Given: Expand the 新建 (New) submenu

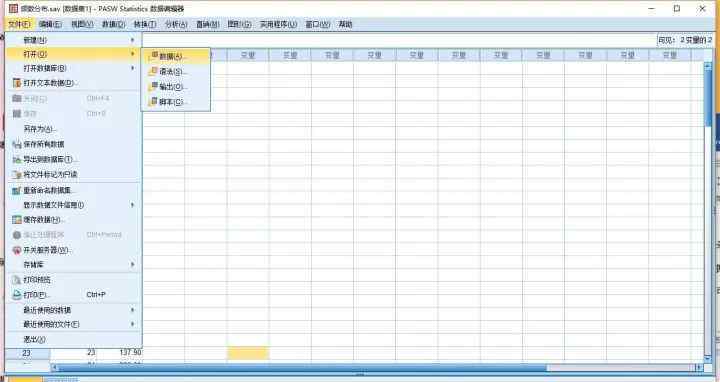Looking at the screenshot, I should click(133, 40).
